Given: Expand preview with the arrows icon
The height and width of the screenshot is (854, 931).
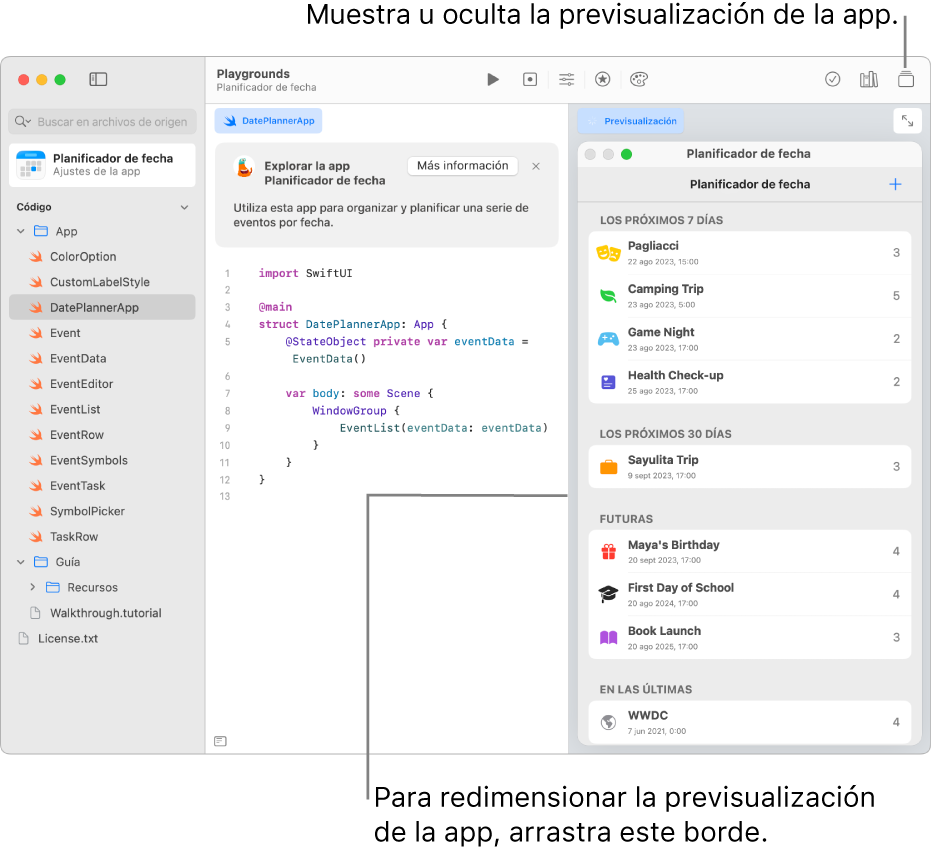Looking at the screenshot, I should [x=907, y=121].
